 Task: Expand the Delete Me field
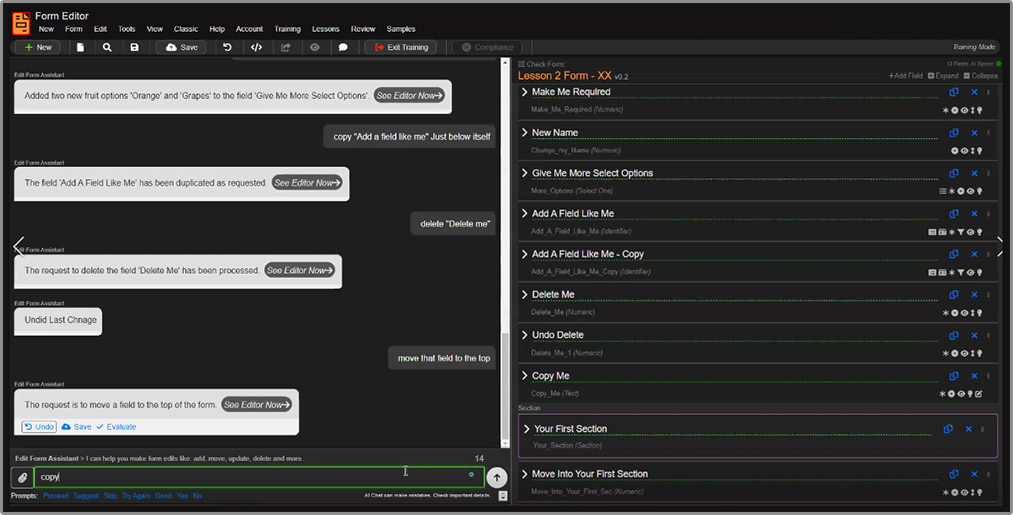pyautogui.click(x=525, y=295)
